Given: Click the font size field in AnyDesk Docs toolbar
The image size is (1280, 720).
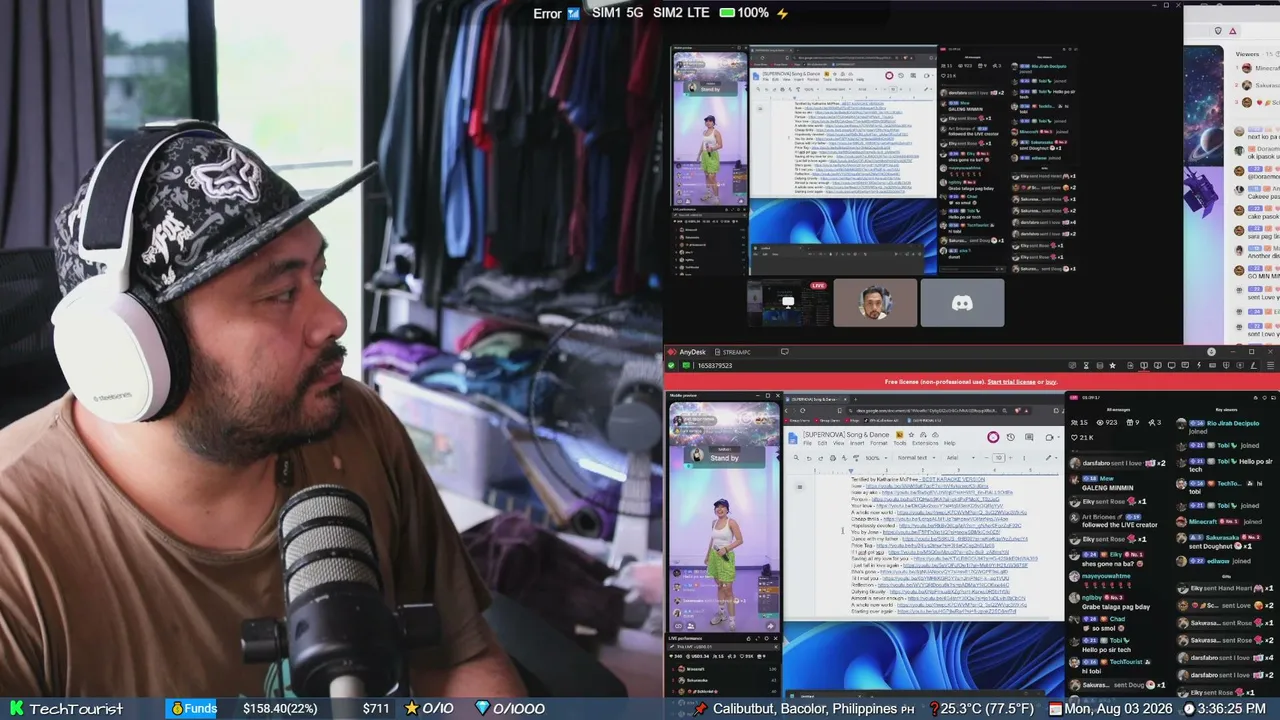Looking at the screenshot, I should point(997,458).
